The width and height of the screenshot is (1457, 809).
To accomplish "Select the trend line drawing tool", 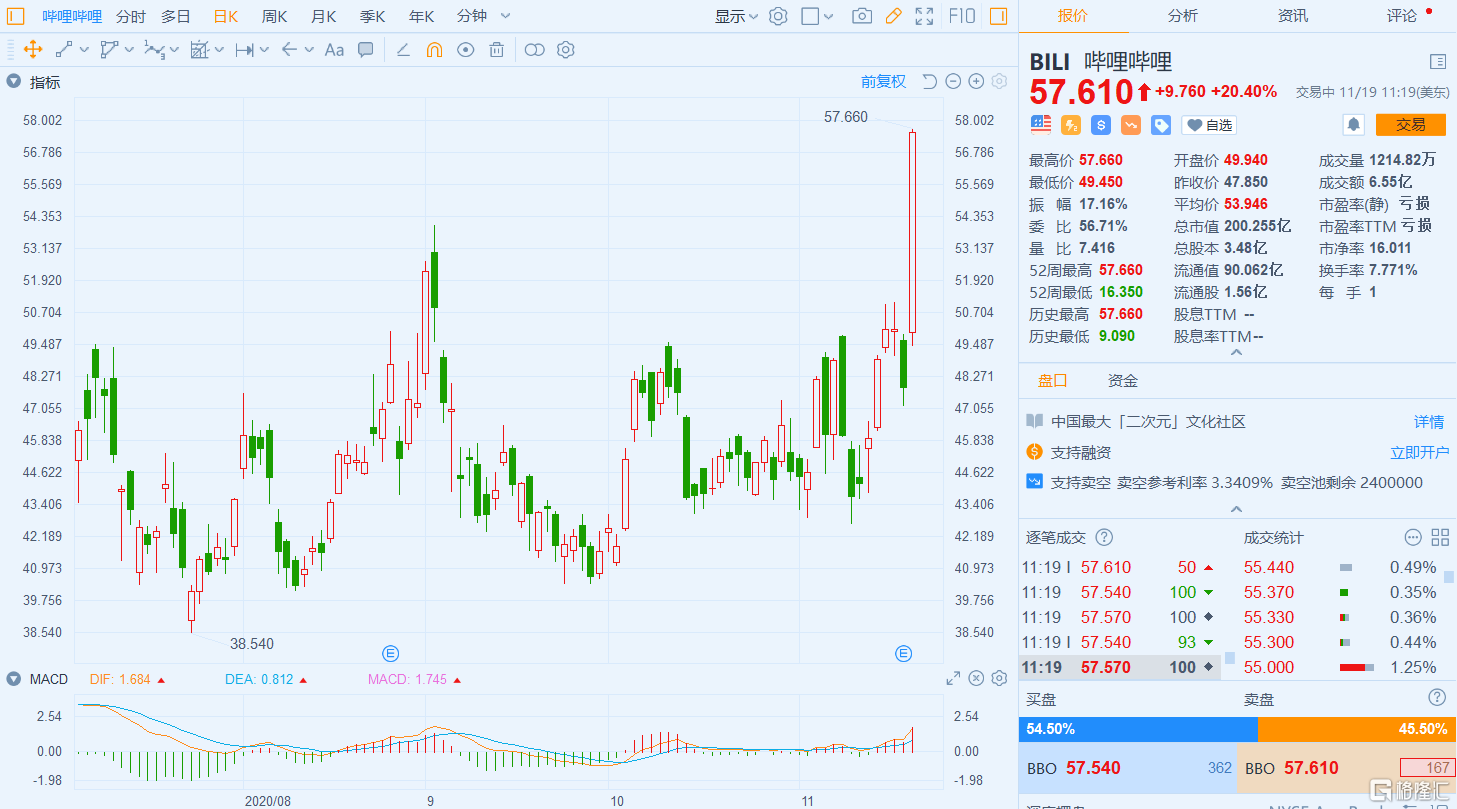I will click(x=64, y=49).
